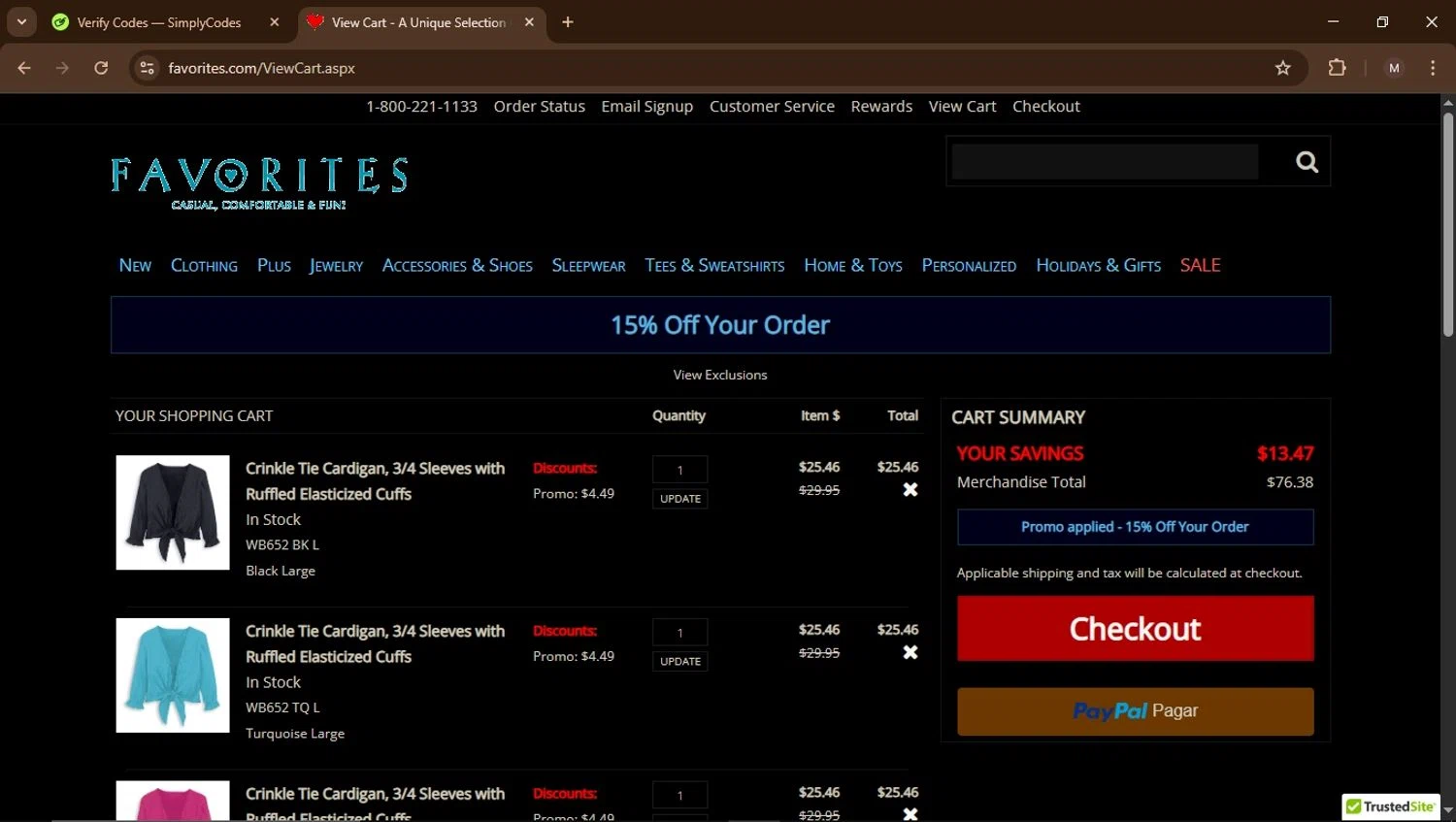Open the SALE category
Screen dimensions: 1456x822
[x=1200, y=266]
